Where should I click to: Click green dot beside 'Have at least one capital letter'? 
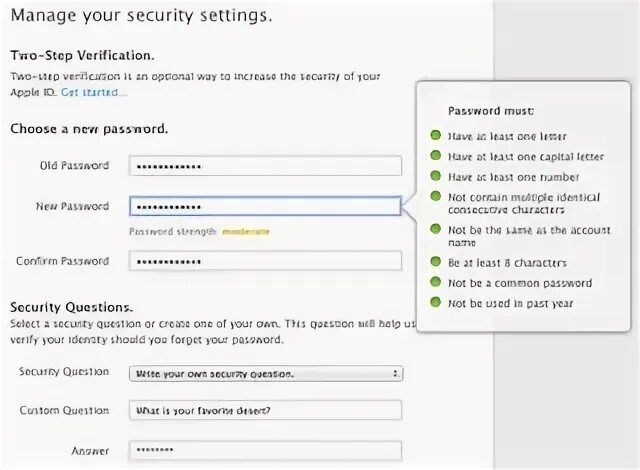click(435, 156)
